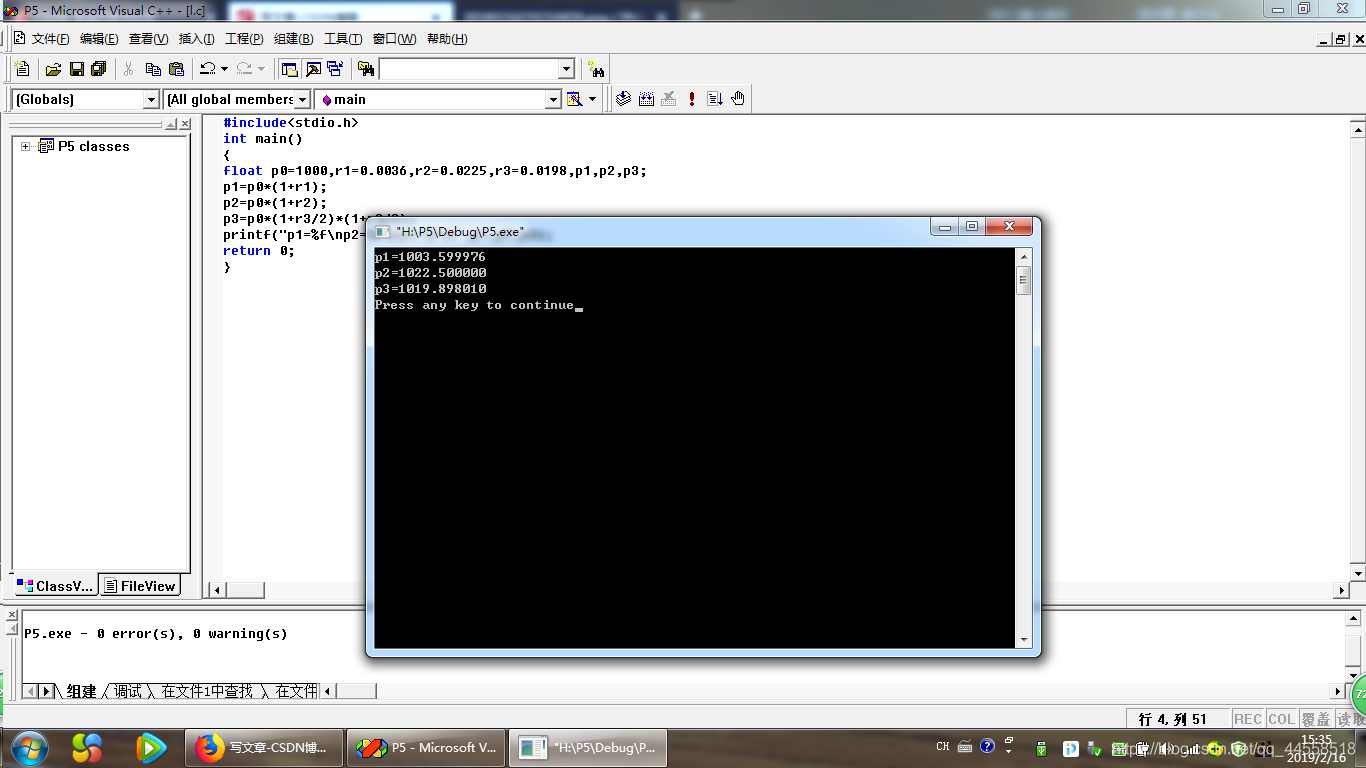The width and height of the screenshot is (1366, 768).
Task: Click the Open file folder icon
Action: tap(54, 69)
